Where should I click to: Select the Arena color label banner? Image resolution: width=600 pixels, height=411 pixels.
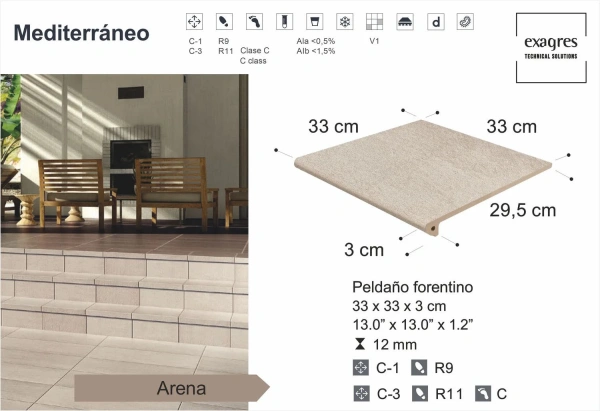170,388
